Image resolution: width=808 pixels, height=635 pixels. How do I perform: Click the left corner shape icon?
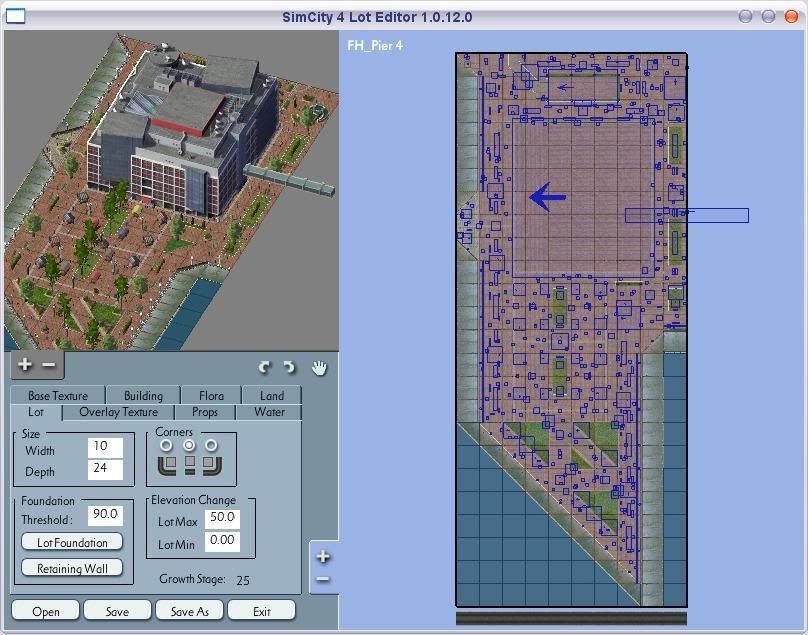tap(167, 464)
